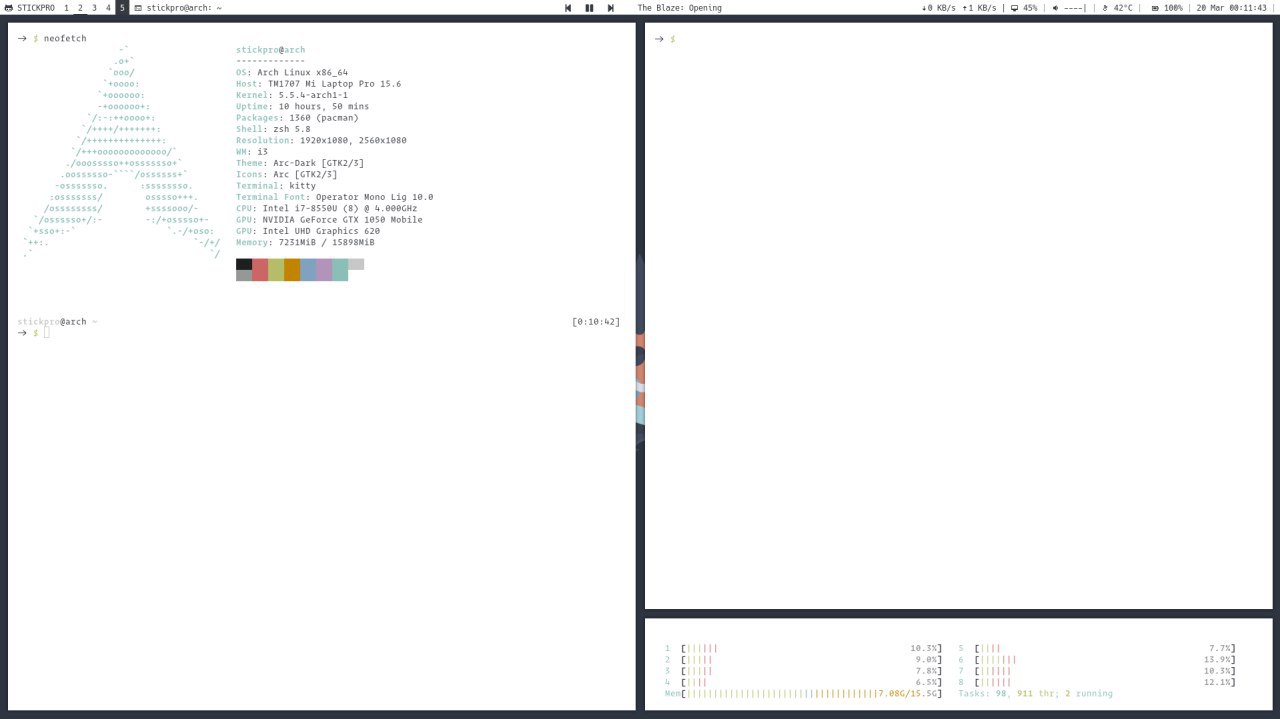Click the neofetch command text
Viewport: 1280px width, 719px height.
65,38
